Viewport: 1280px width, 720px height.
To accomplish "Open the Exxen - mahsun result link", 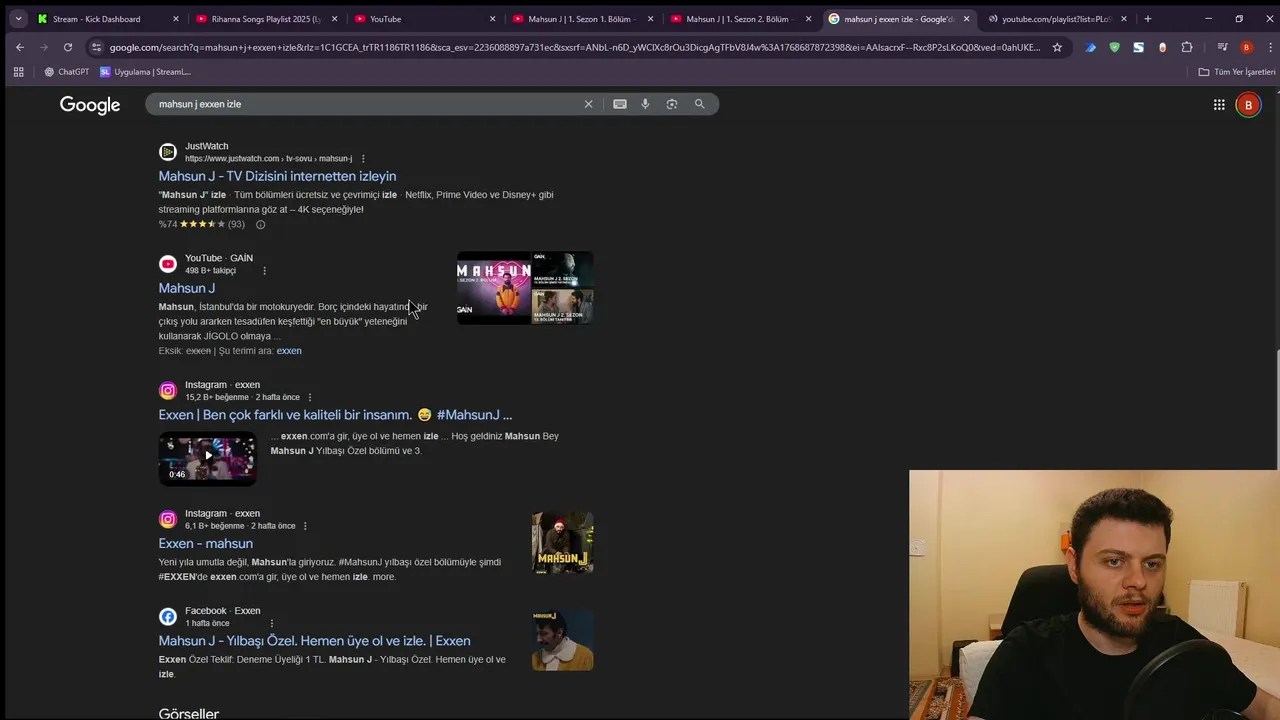I will click(206, 544).
